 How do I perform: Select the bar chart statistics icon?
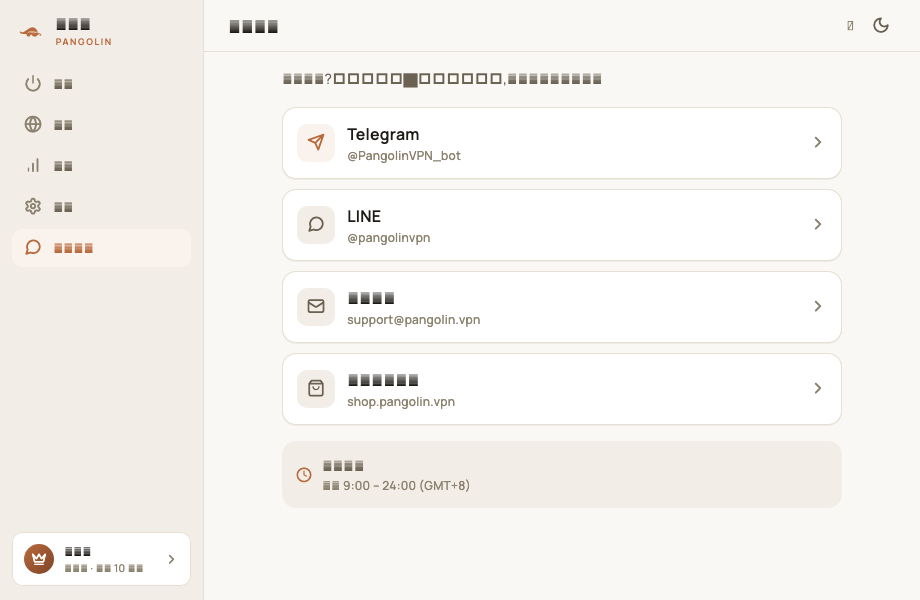[x=33, y=165]
